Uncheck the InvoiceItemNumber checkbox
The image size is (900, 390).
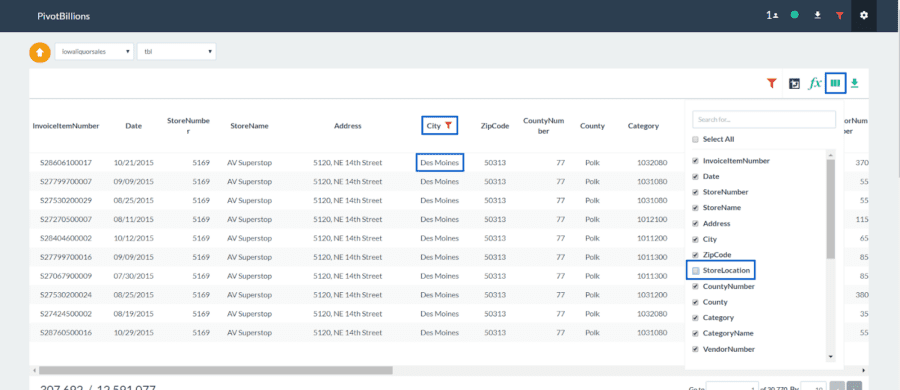coord(696,161)
